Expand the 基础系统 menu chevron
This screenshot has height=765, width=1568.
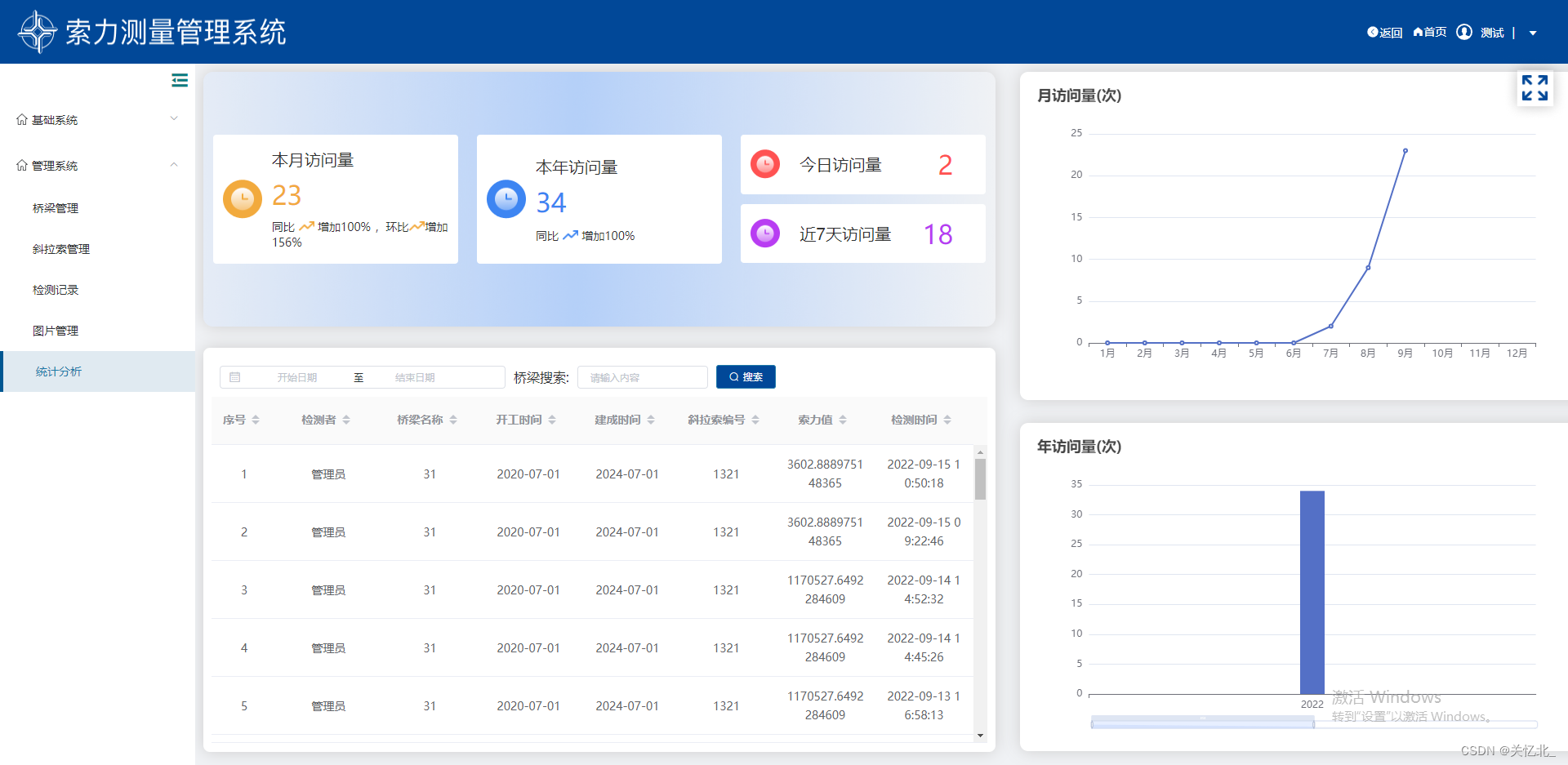click(173, 119)
